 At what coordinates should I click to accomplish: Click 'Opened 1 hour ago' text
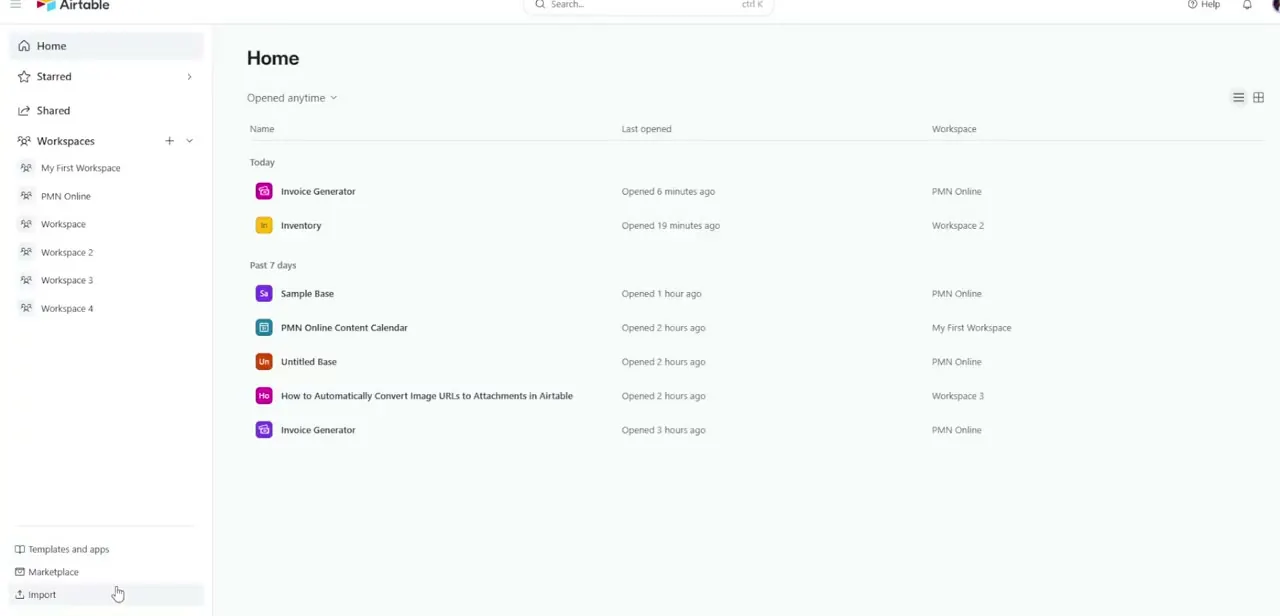coord(661,293)
